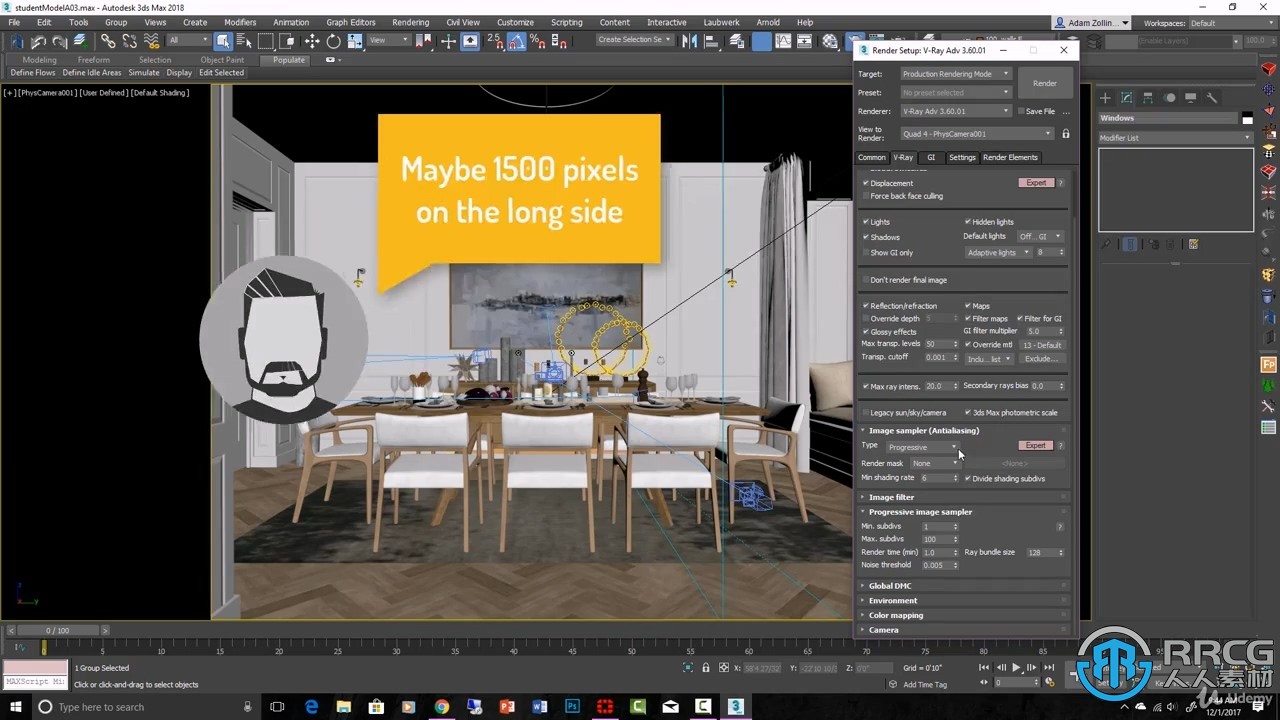Open the Modifier List dropdown
This screenshot has height=720, width=1280.
pyautogui.click(x=1175, y=138)
